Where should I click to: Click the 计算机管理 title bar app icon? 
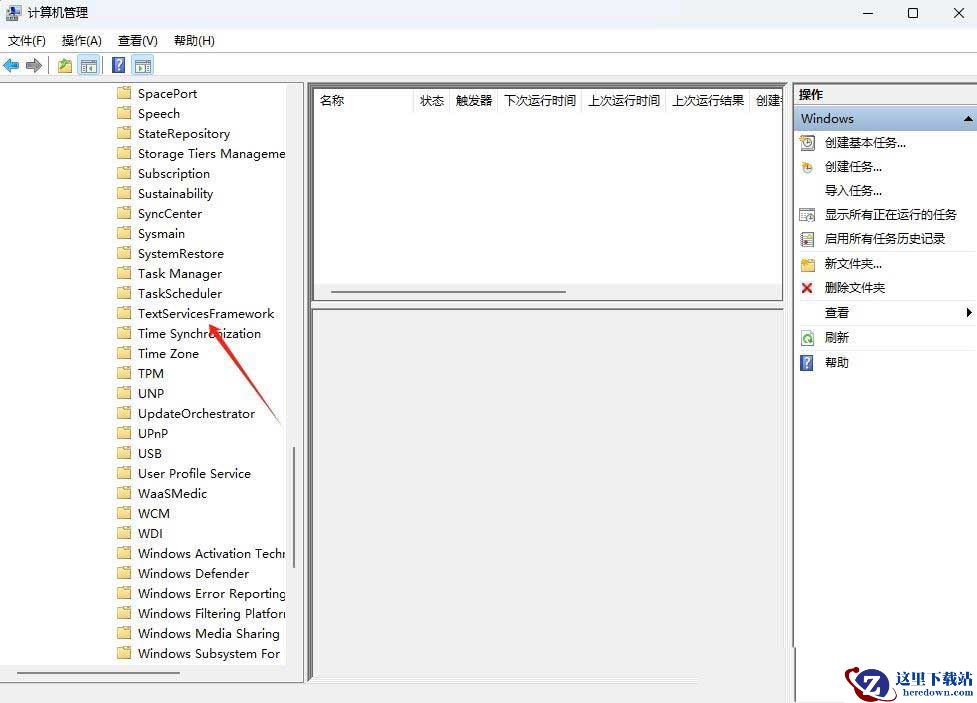[13, 12]
